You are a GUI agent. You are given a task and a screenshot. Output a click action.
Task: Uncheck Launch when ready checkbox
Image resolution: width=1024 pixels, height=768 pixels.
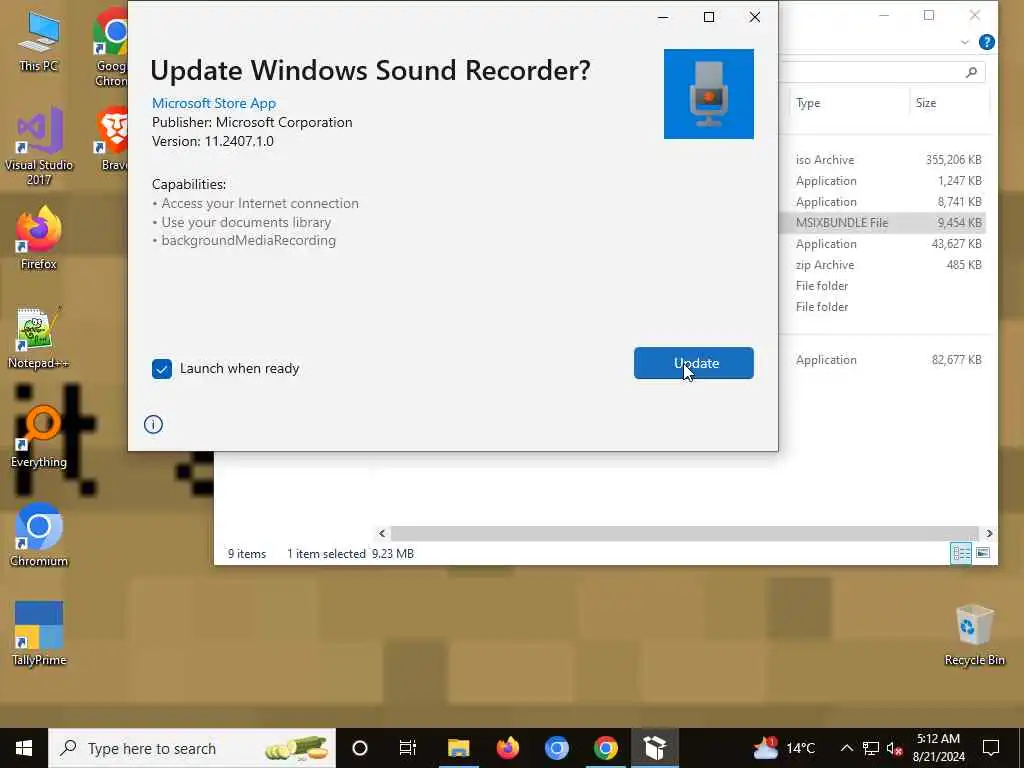tap(162, 369)
